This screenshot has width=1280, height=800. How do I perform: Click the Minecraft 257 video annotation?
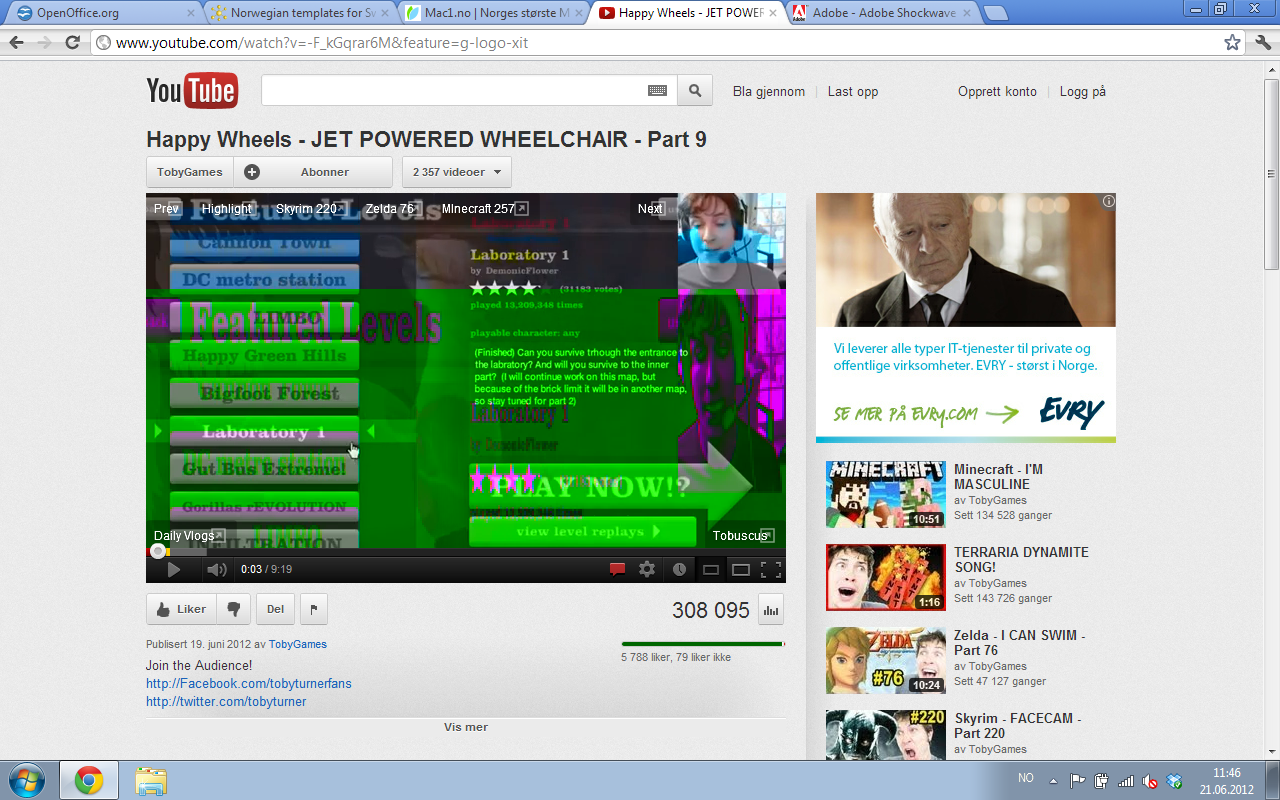click(x=484, y=209)
